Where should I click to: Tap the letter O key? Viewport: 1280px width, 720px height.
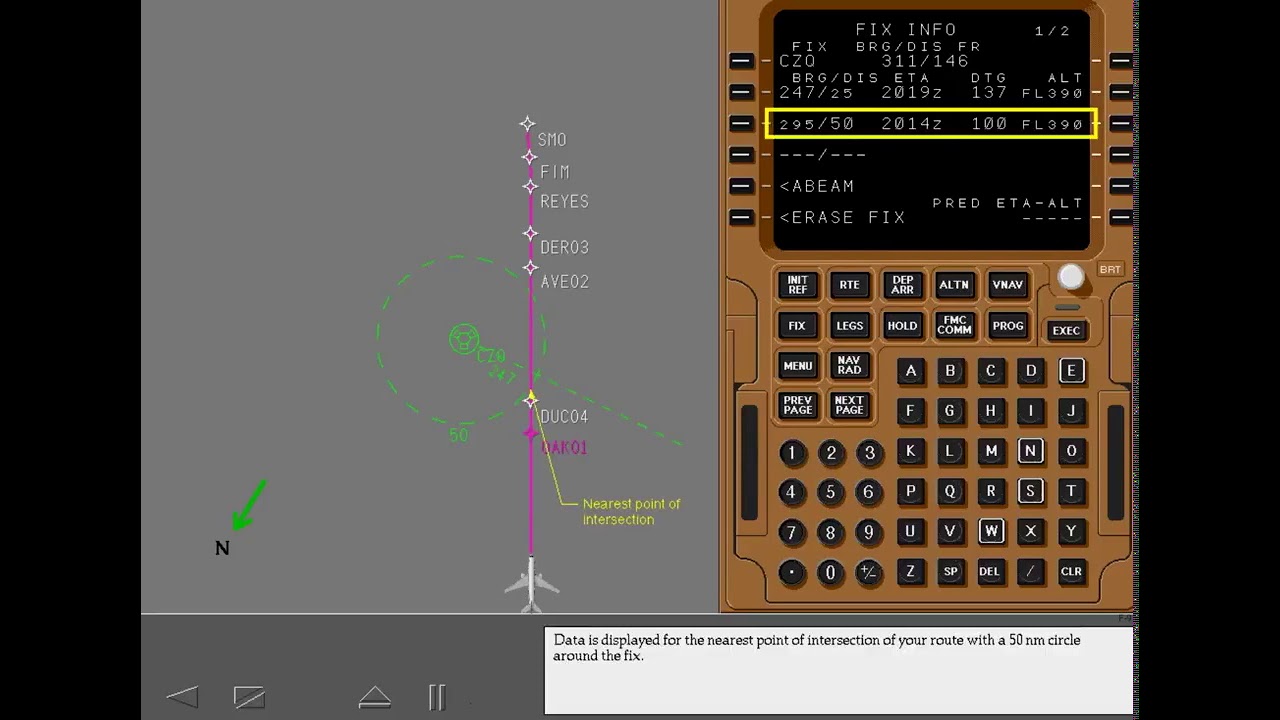pyautogui.click(x=1071, y=451)
